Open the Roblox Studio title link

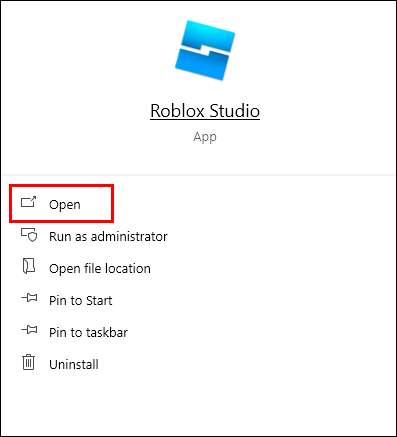(x=205, y=111)
